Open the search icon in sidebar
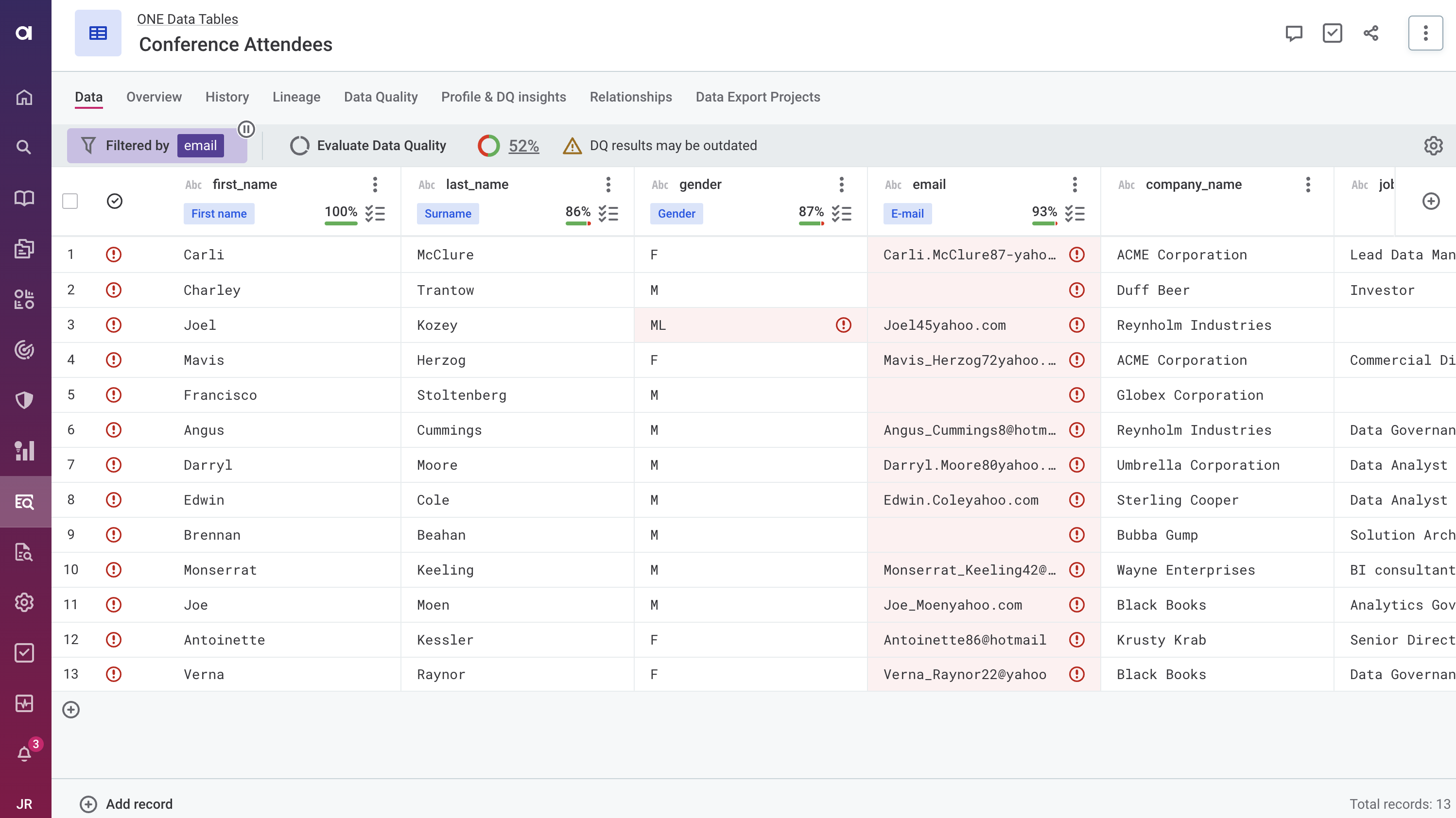The image size is (1456, 818). pos(24,148)
